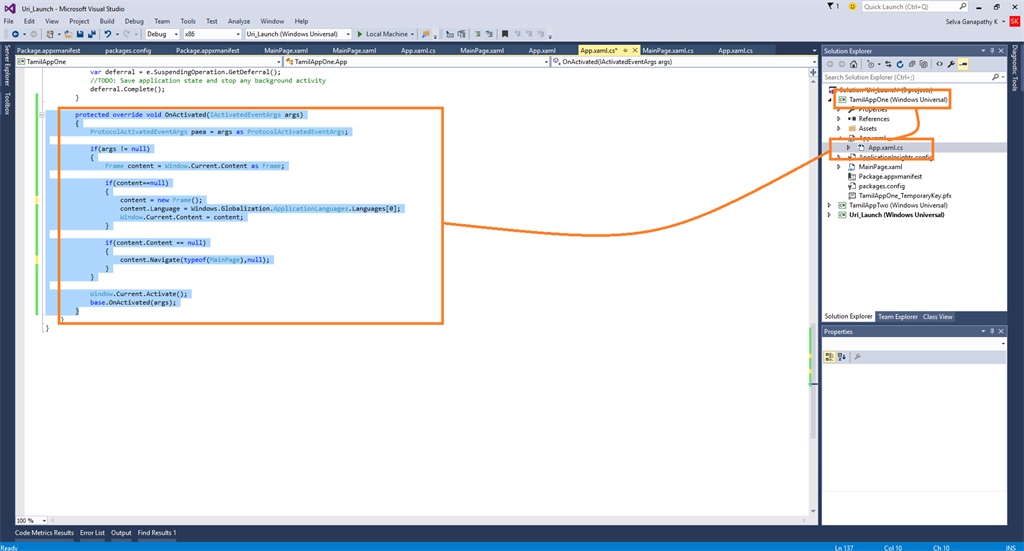Open the Output bottom tab
The height and width of the screenshot is (551, 1024).
coord(121,533)
